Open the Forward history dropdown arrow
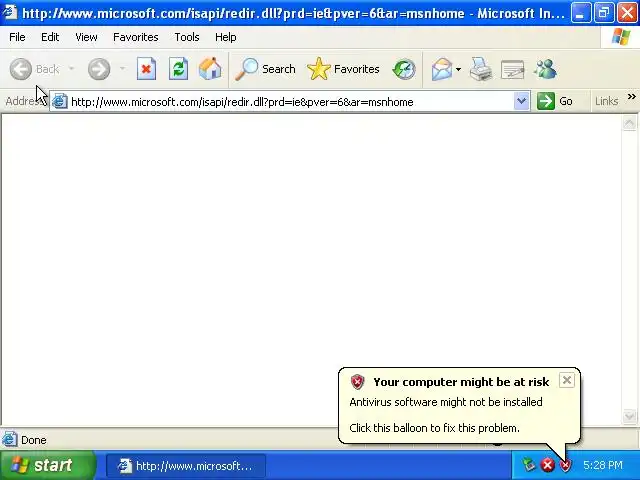The image size is (640, 480). (122, 69)
